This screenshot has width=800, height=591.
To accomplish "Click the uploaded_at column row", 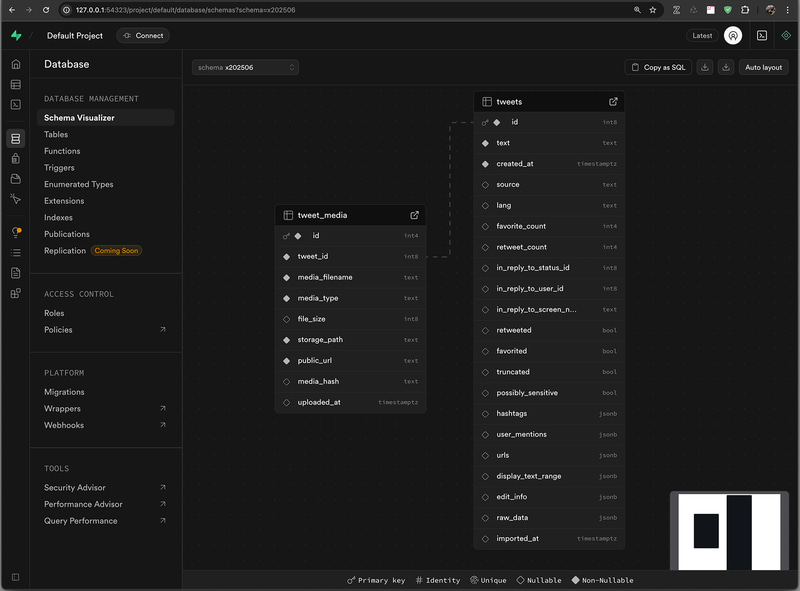I will [x=351, y=402].
